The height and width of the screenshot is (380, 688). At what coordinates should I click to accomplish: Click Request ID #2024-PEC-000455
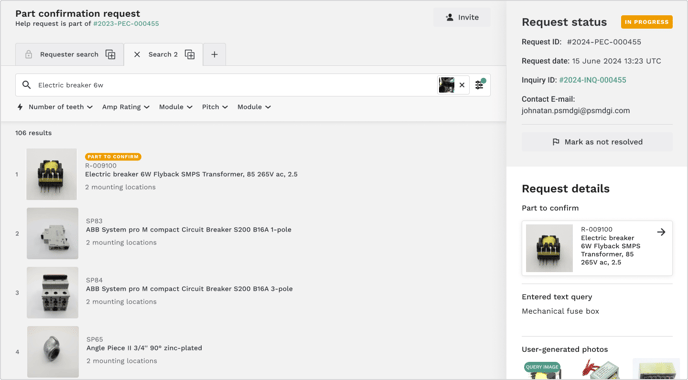click(604, 42)
